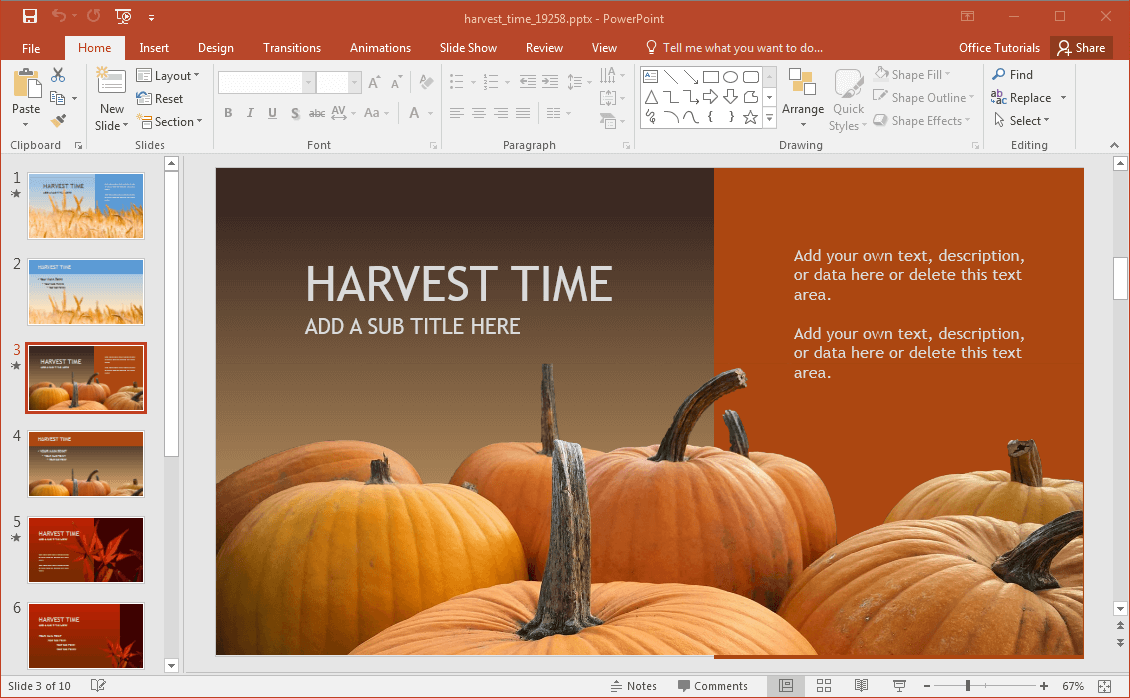Open the File tab
The height and width of the screenshot is (698, 1130).
tap(31, 48)
